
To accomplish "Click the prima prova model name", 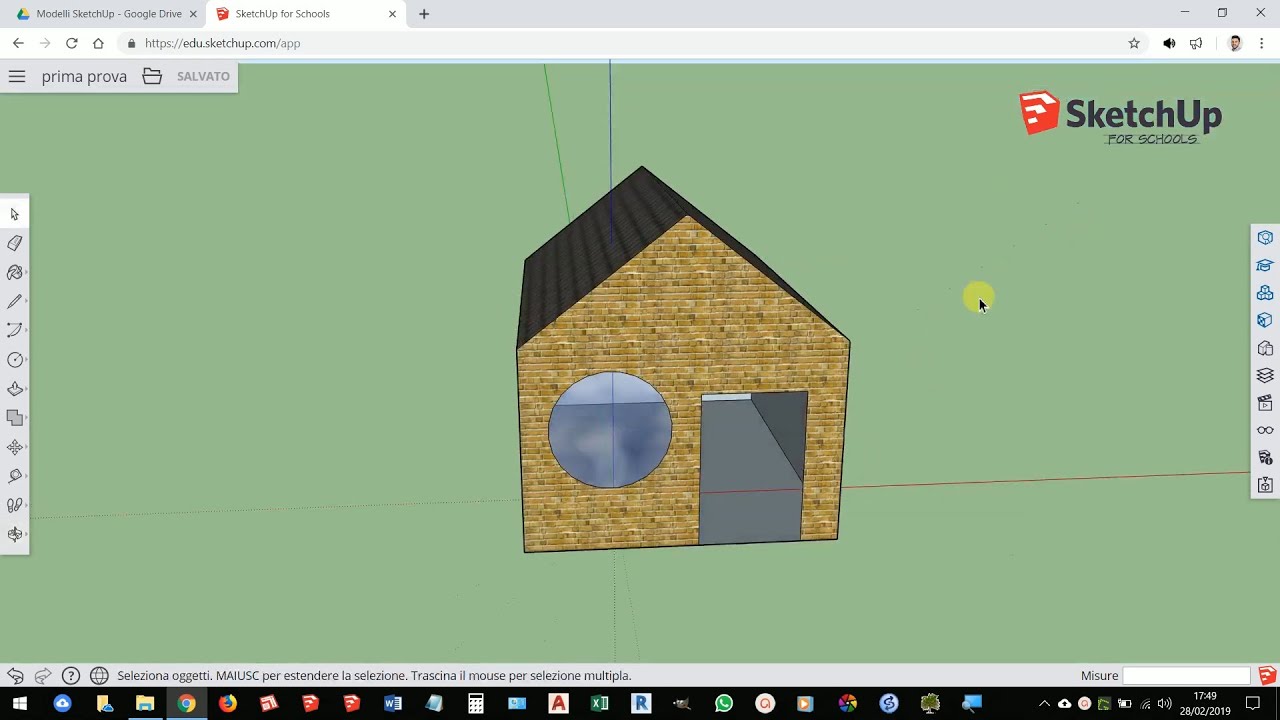I will [x=84, y=76].
